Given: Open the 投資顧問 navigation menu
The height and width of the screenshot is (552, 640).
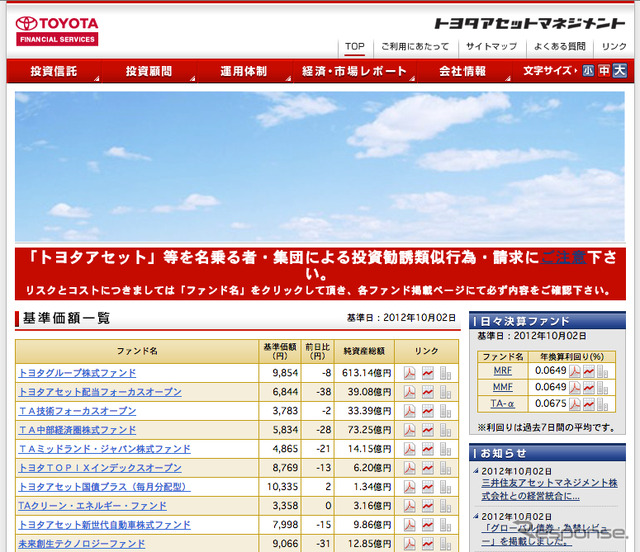Looking at the screenshot, I should click(149, 71).
